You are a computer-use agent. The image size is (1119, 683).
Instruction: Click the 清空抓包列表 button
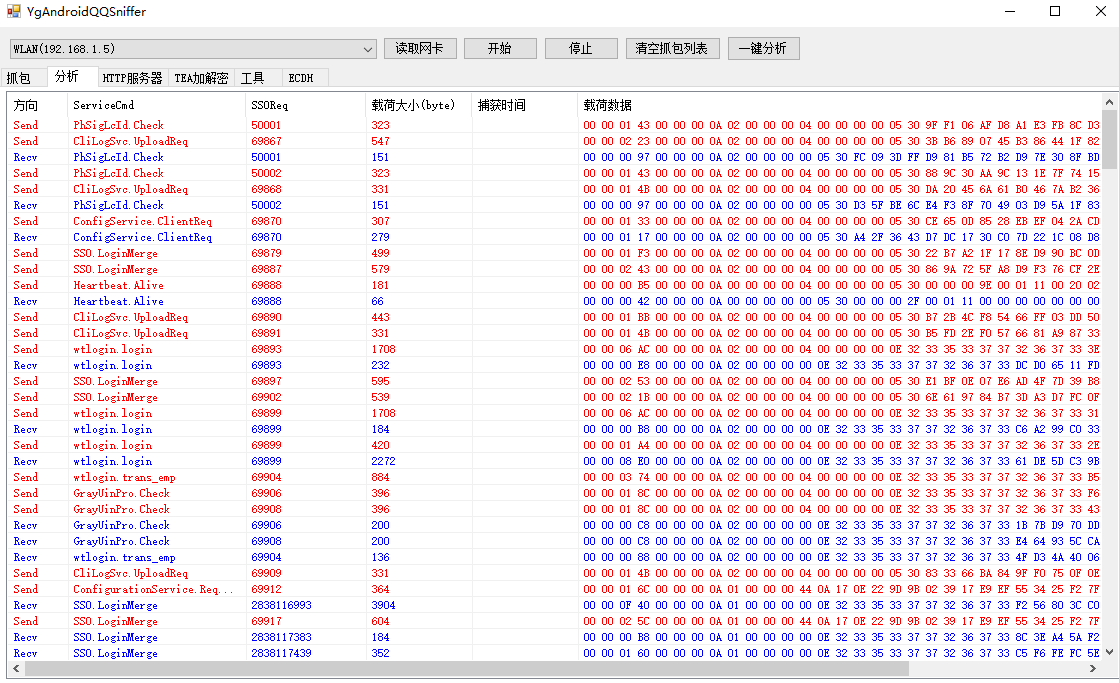(672, 49)
